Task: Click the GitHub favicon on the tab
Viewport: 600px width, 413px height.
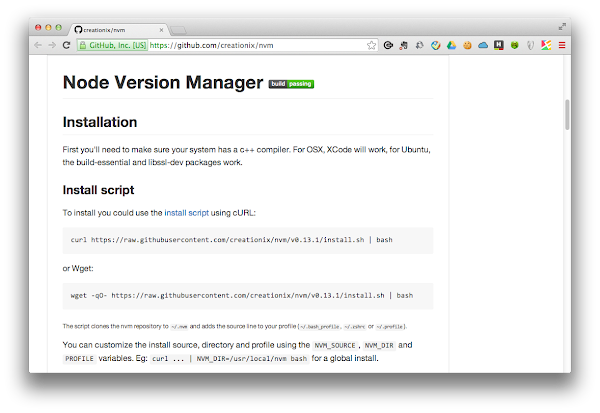Action: pyautogui.click(x=78, y=29)
